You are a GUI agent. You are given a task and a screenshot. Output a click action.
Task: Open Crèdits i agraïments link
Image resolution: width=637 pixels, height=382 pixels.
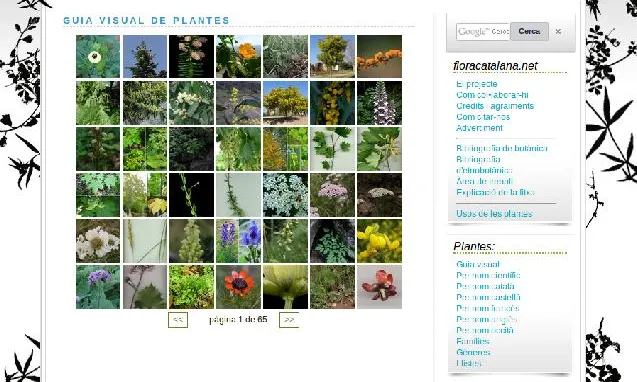point(495,106)
